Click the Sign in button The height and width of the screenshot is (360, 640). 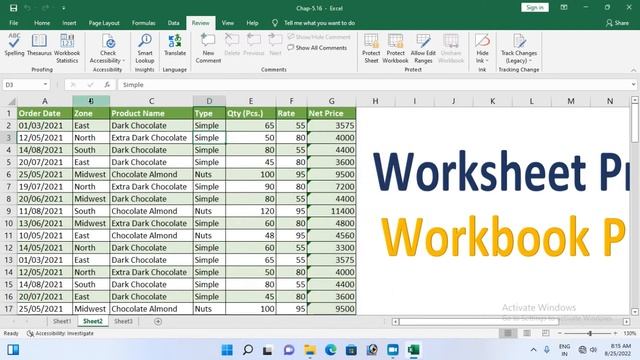pyautogui.click(x=535, y=7)
